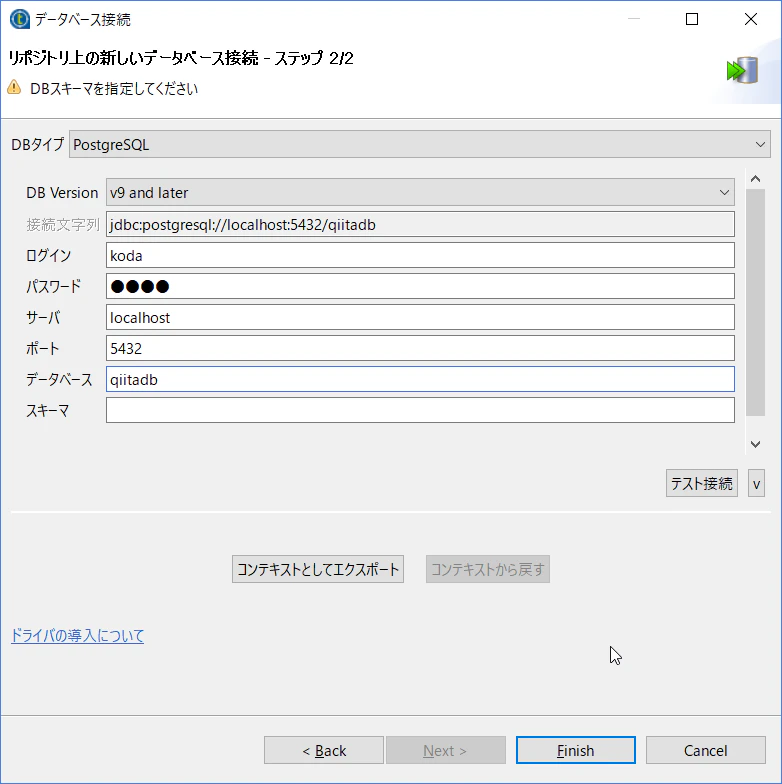This screenshot has width=782, height=784.
Task: Click the Finish button
Action: pyautogui.click(x=576, y=750)
